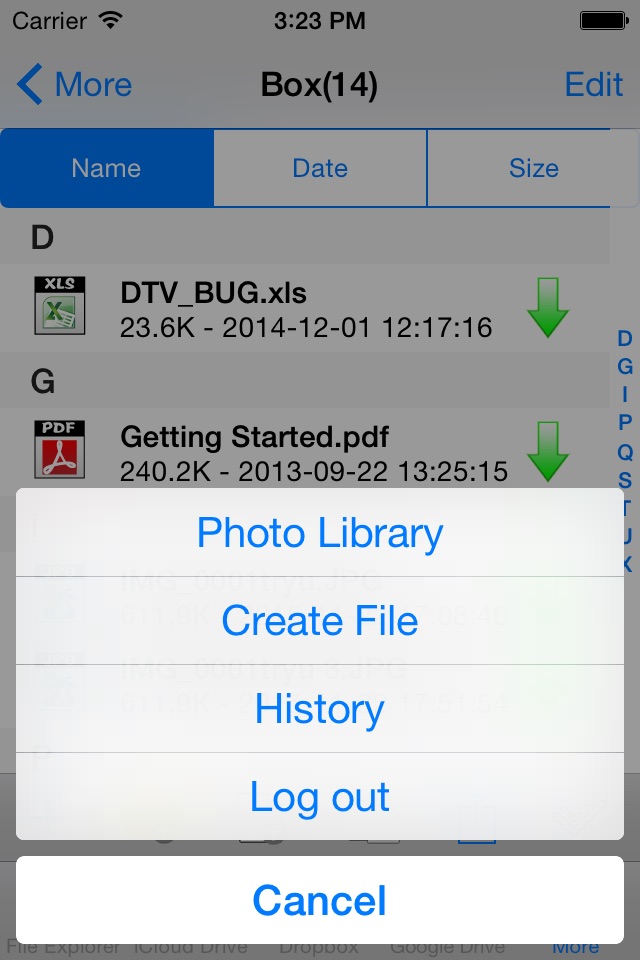Cancel the action sheet
Image resolution: width=640 pixels, height=960 pixels.
pos(320,900)
